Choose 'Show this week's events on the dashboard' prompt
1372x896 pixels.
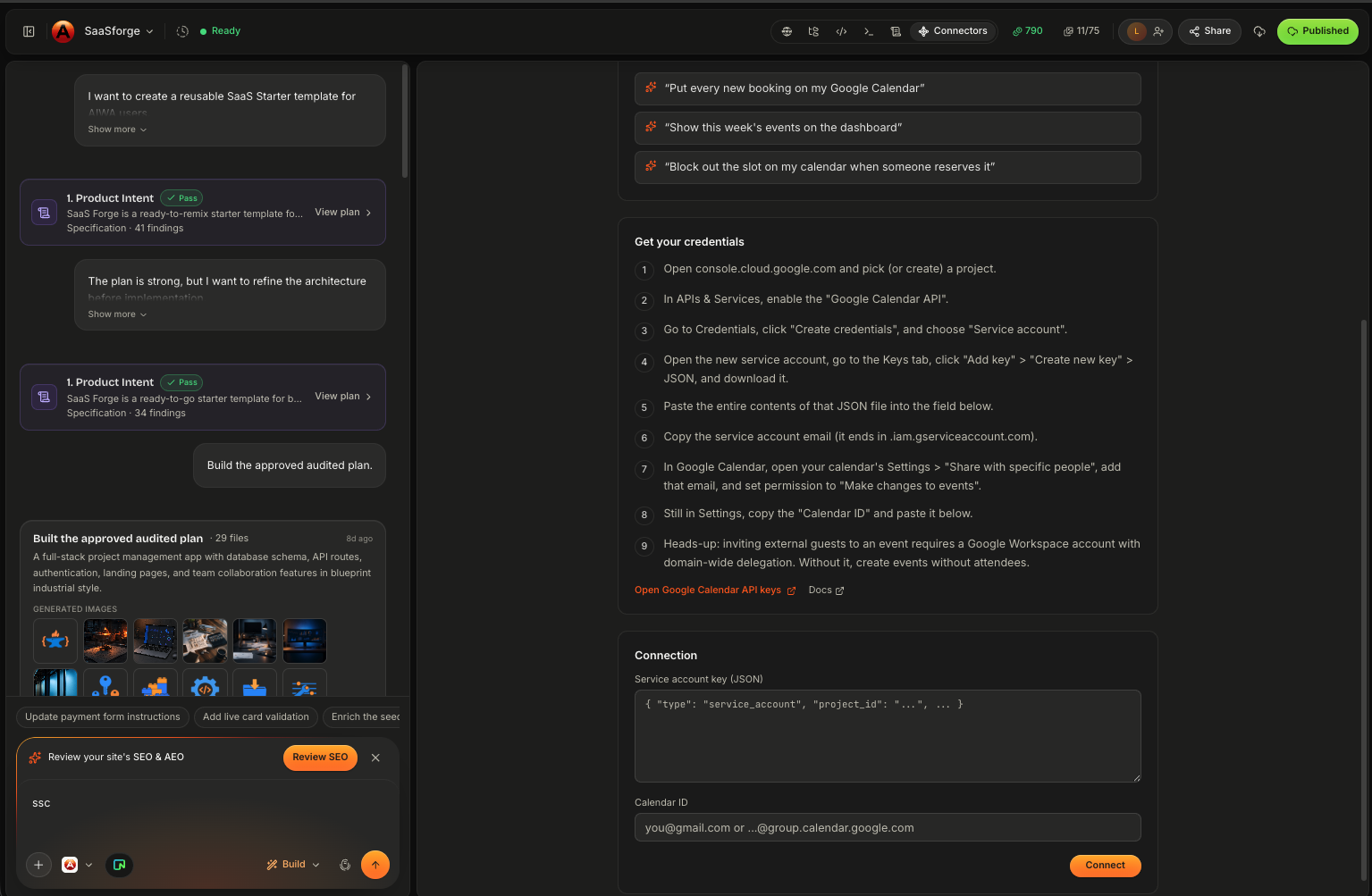(888, 128)
